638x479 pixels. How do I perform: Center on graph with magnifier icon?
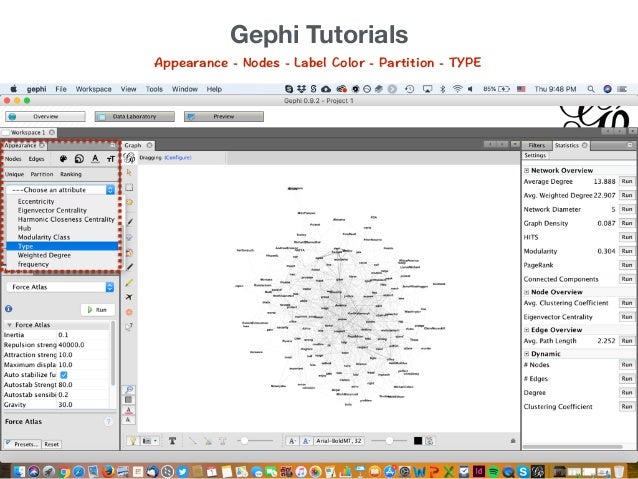pyautogui.click(x=129, y=389)
